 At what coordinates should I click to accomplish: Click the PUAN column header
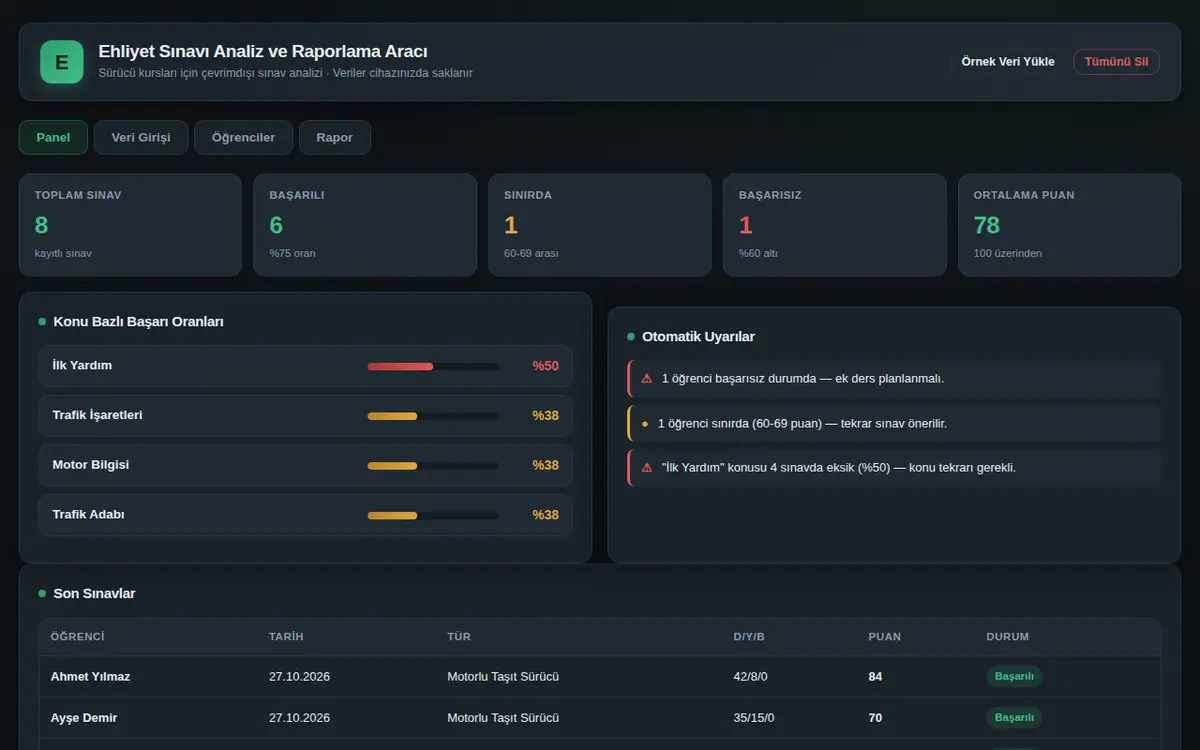[x=884, y=637]
